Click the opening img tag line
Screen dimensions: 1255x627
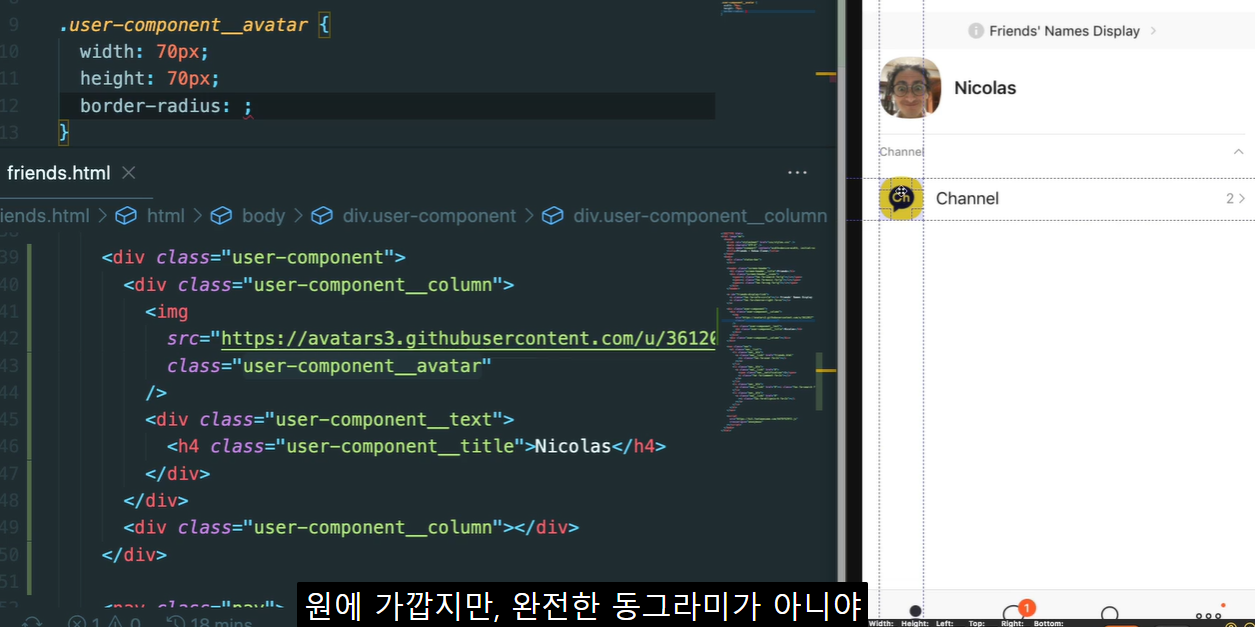coord(166,312)
